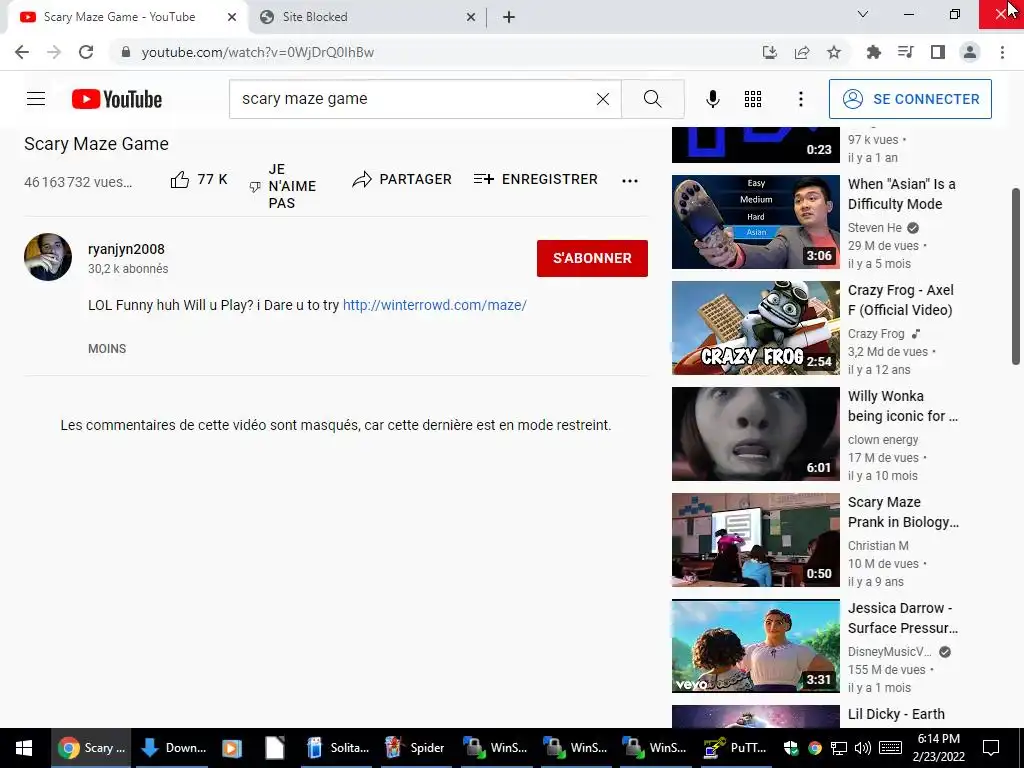Switch to Scary Maze Game - YouTube tab
The image size is (1024, 768).
pyautogui.click(x=119, y=17)
